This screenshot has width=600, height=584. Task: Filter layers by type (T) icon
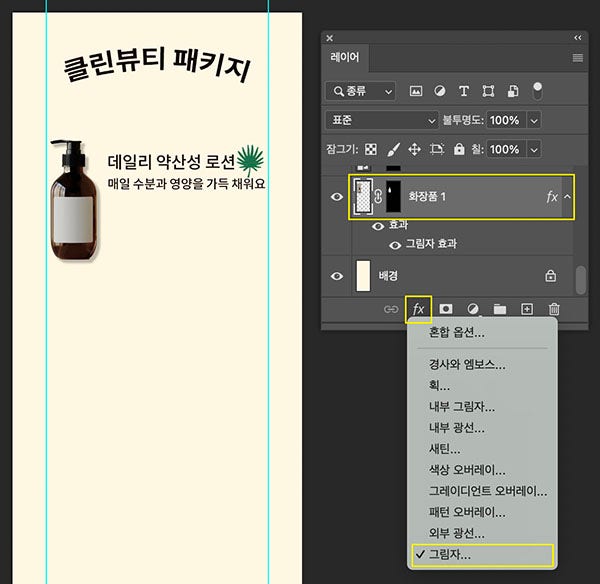click(x=464, y=91)
